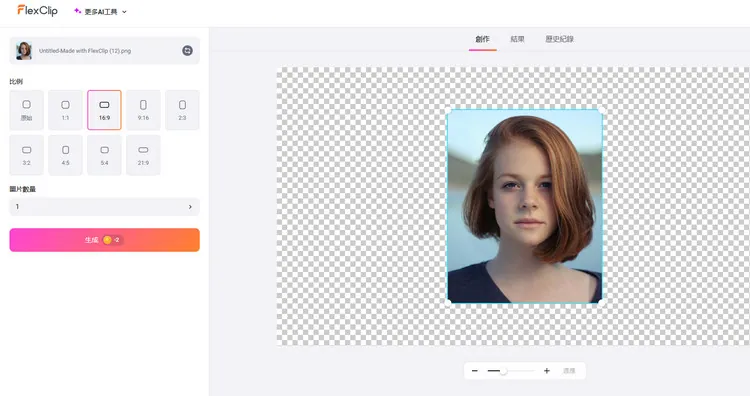Click the replace image swap icon
Image resolution: width=750 pixels, height=396 pixels.
tap(188, 50)
